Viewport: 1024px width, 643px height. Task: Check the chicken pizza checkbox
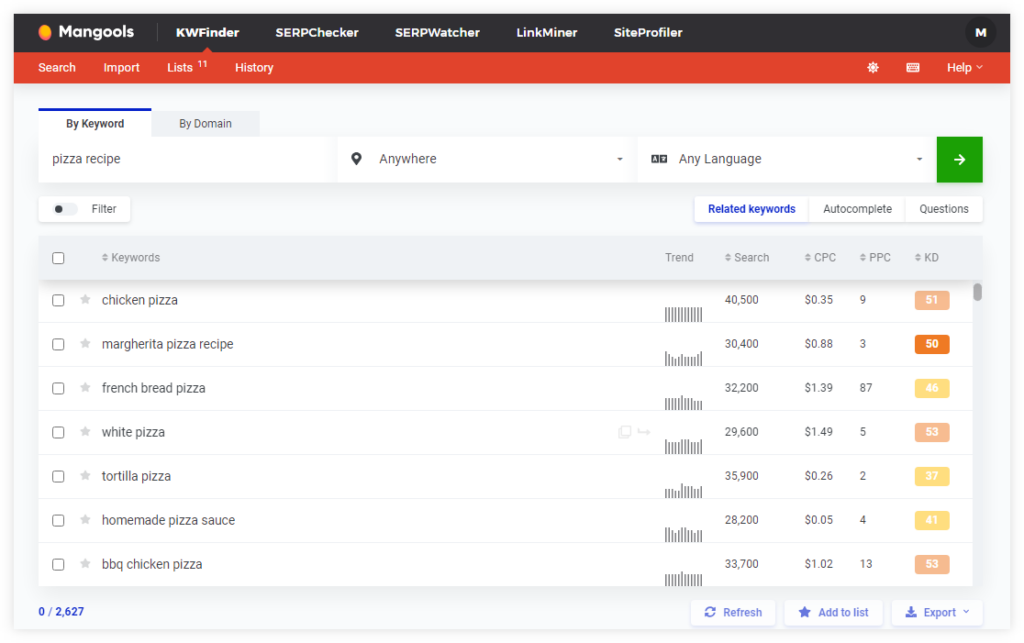pyautogui.click(x=58, y=300)
